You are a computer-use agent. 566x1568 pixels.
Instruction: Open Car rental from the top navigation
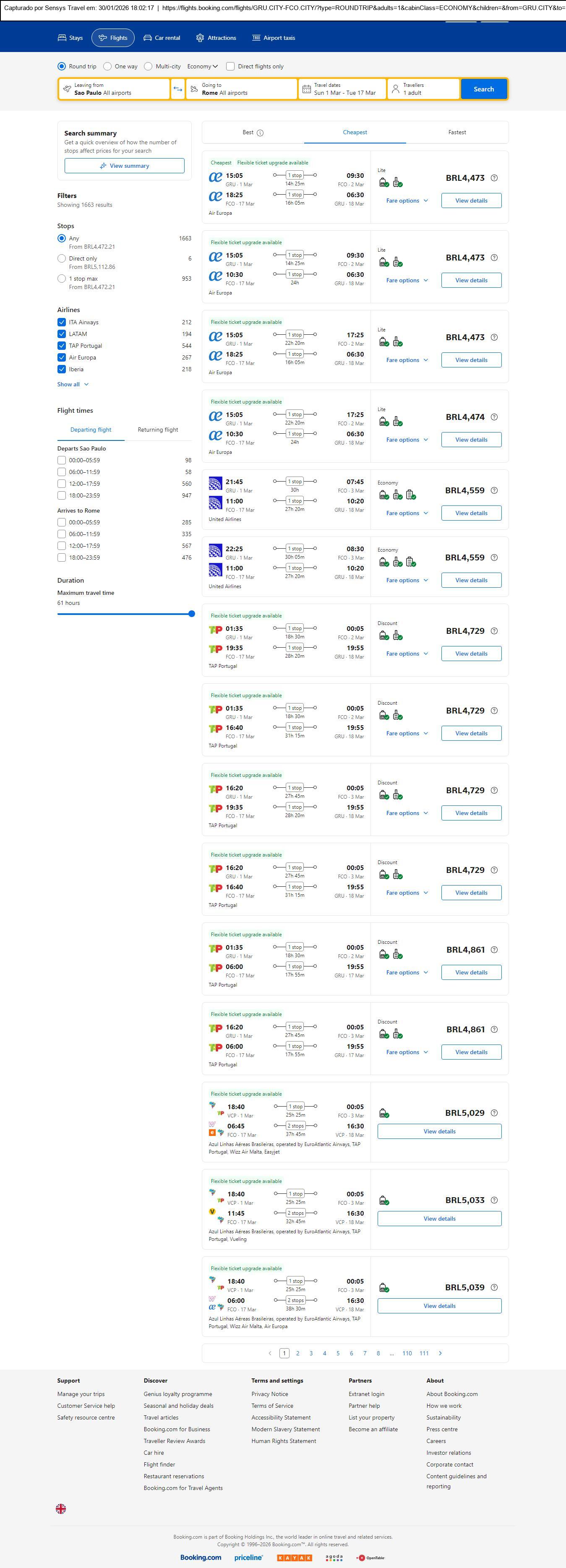161,38
